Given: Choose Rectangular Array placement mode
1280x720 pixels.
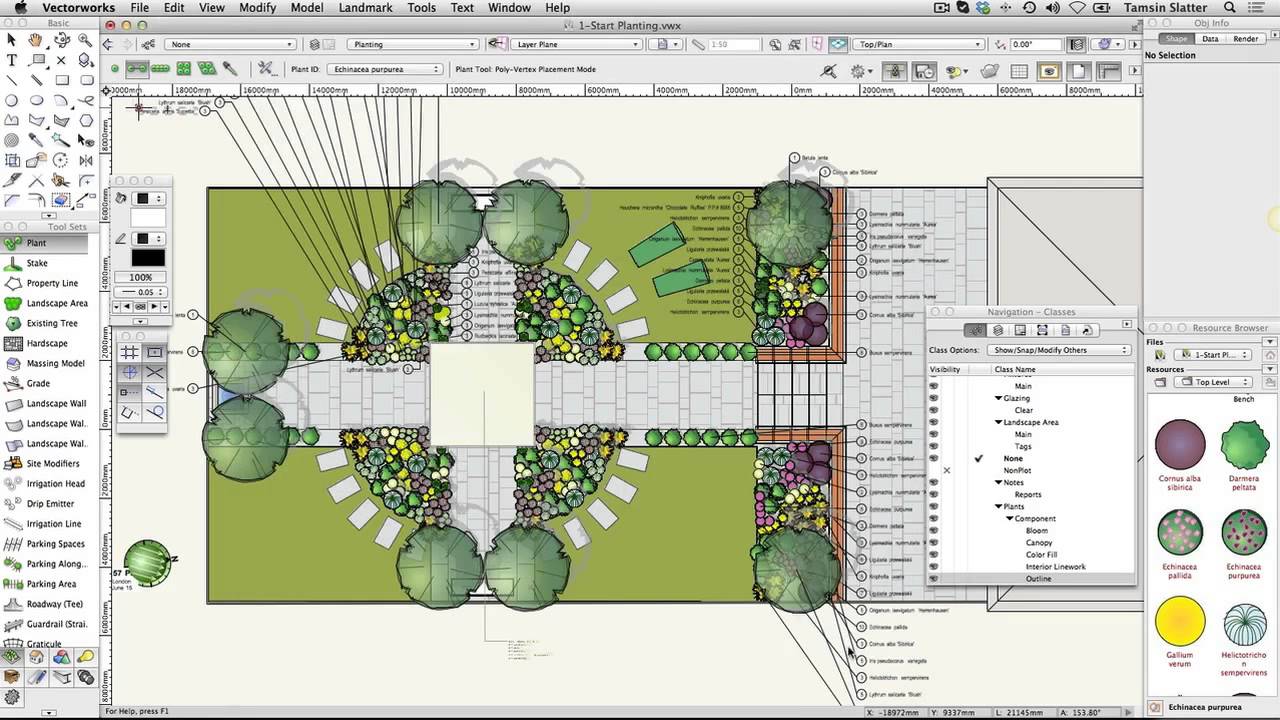Looking at the screenshot, I should coord(183,69).
